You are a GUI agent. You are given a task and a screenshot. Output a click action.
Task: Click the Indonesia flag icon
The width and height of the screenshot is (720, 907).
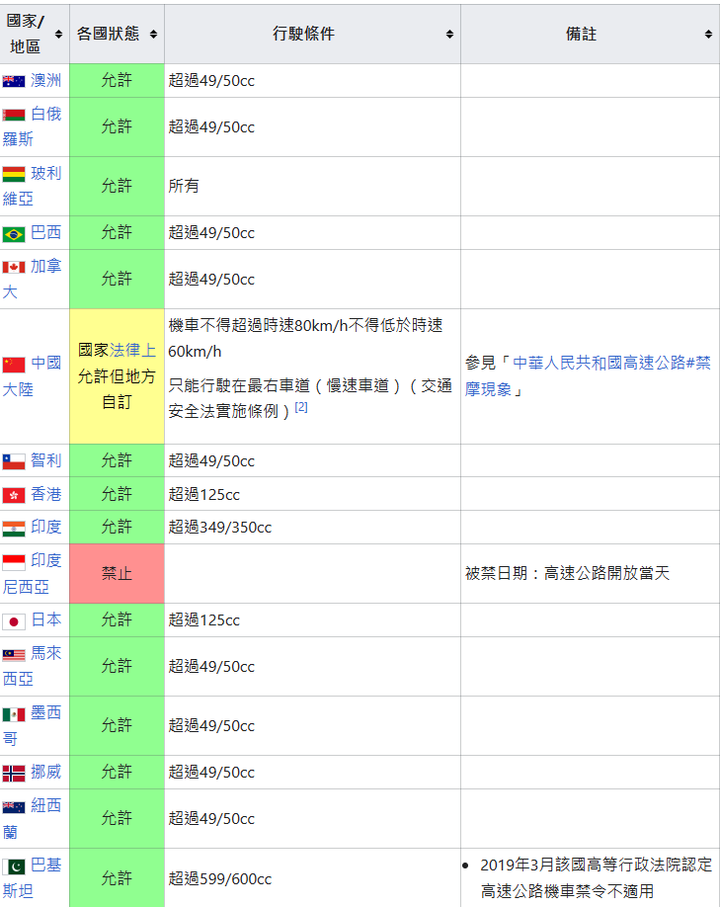pos(14,562)
